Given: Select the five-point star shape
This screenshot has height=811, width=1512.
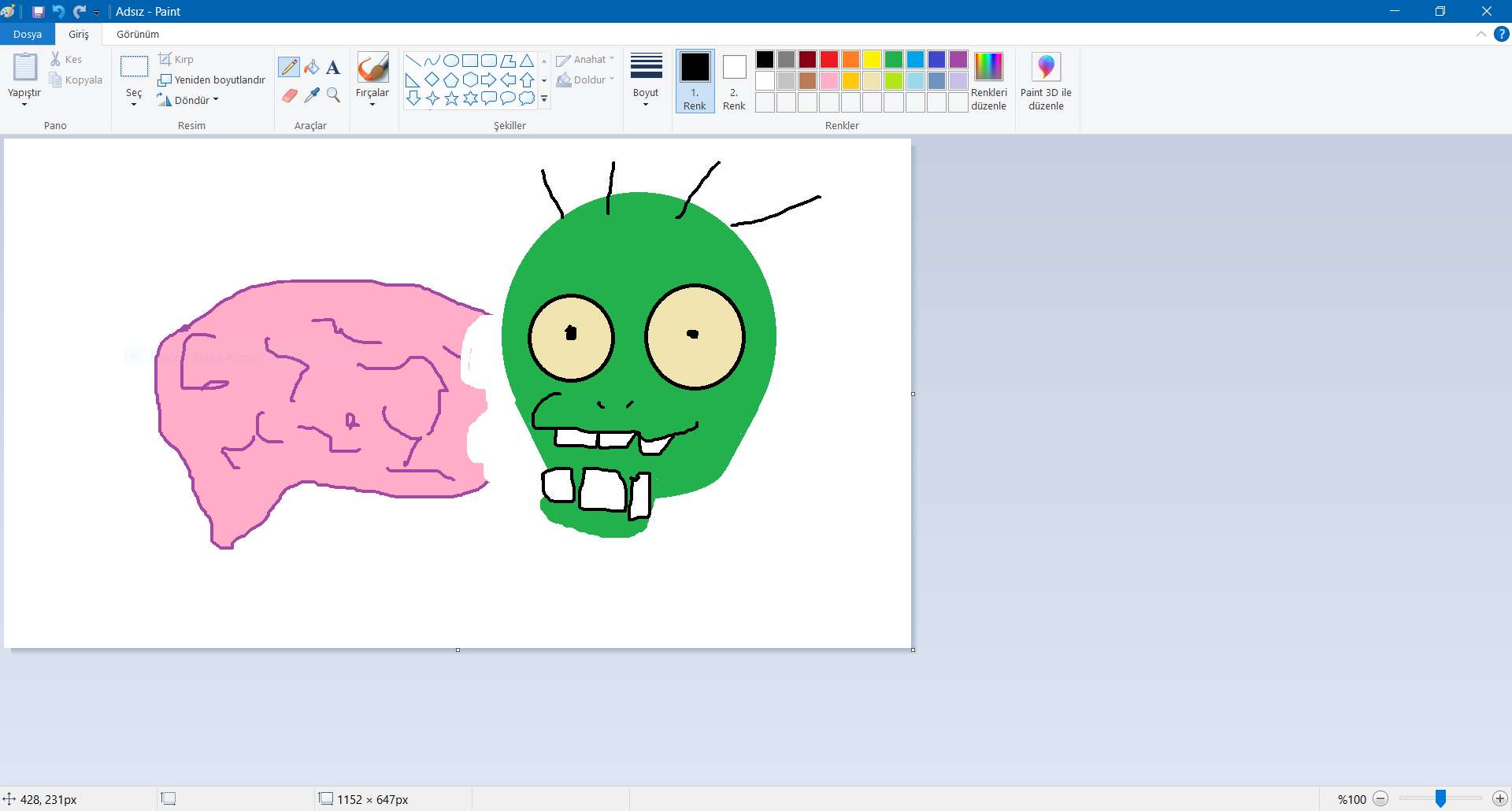Looking at the screenshot, I should (x=451, y=98).
